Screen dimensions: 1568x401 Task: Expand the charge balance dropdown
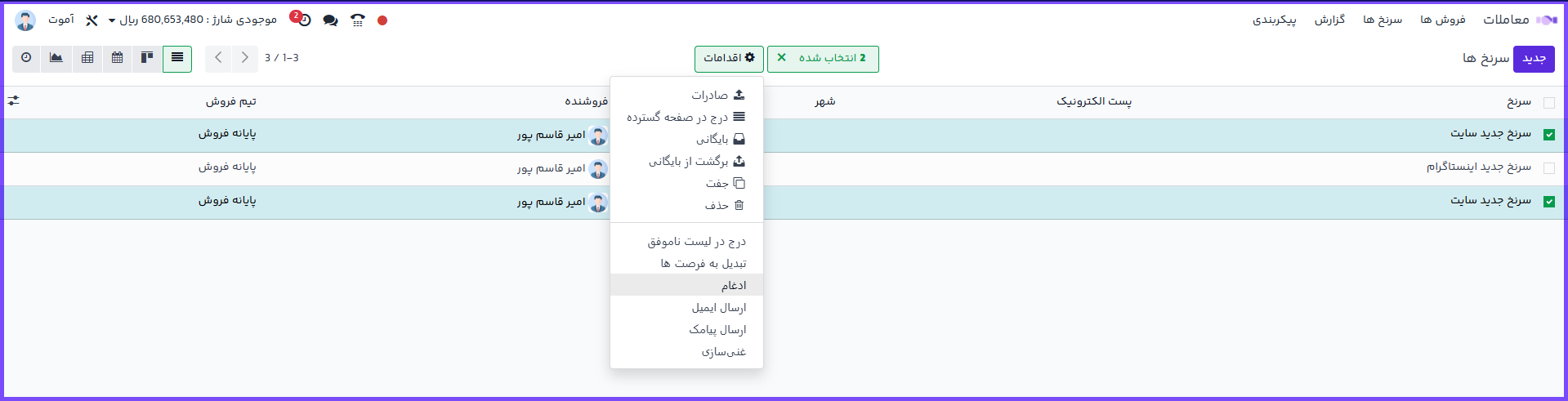click(x=111, y=20)
